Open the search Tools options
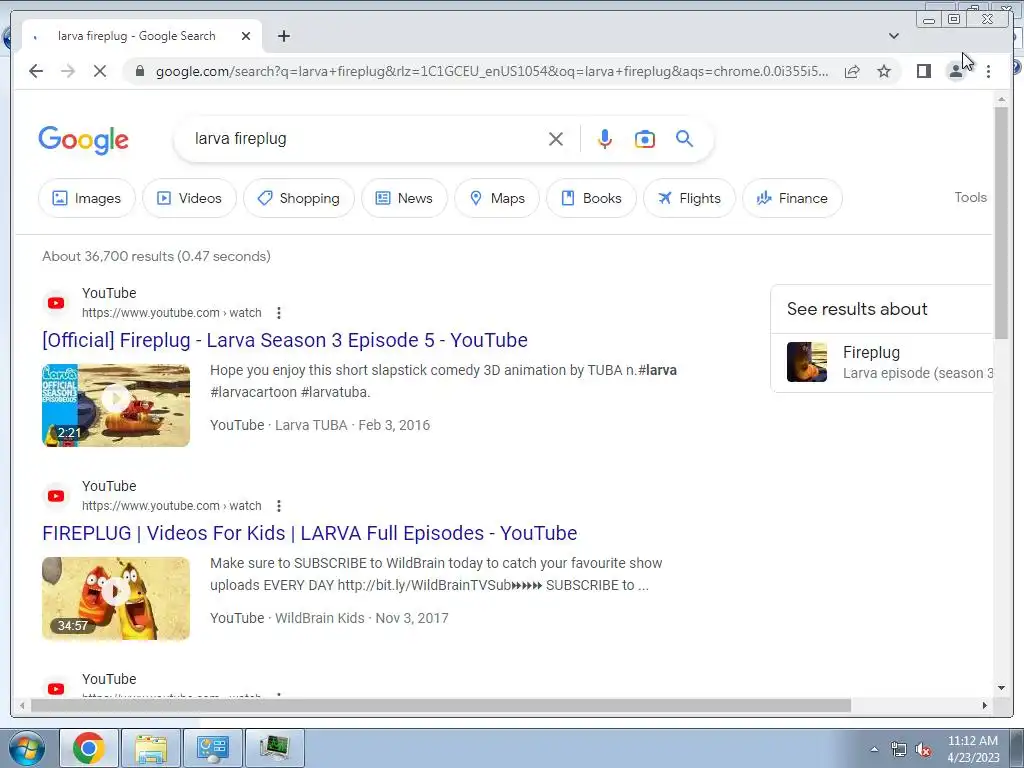Screen dimensions: 1024x768 (x=970, y=197)
